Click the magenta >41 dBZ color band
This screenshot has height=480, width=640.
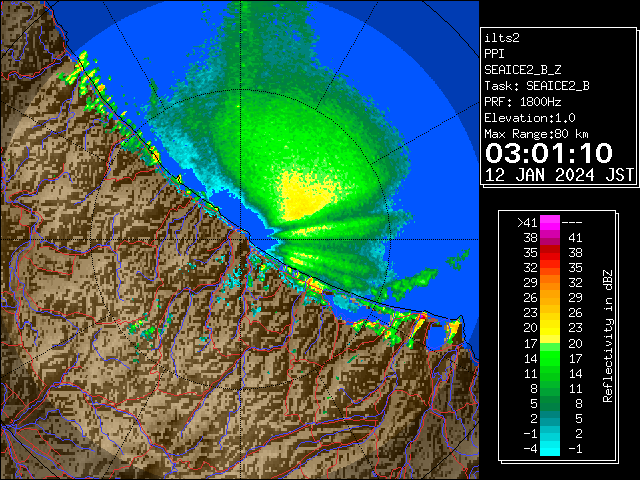pyautogui.click(x=550, y=223)
